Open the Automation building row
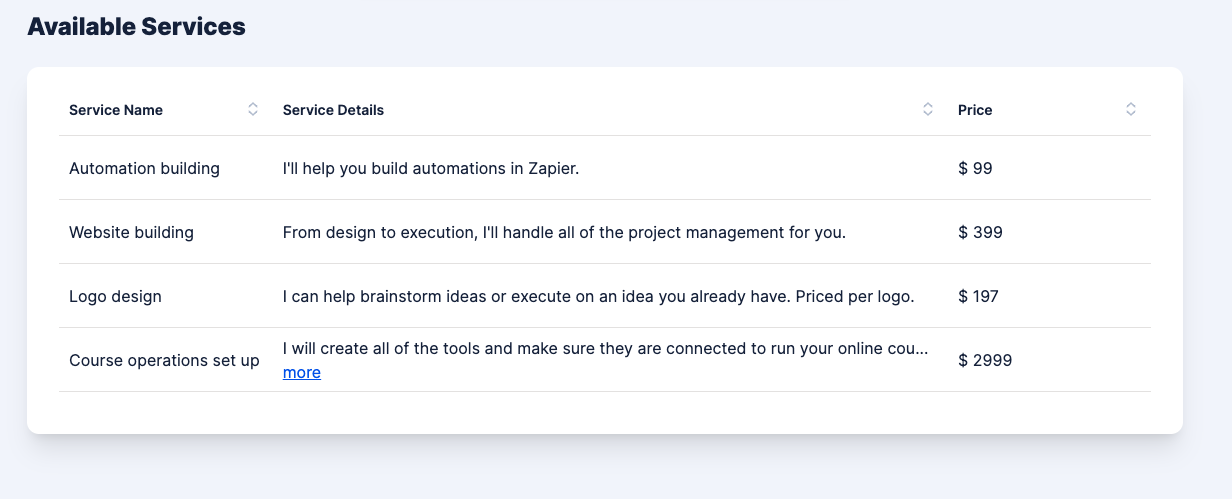This screenshot has width=1232, height=499. [x=605, y=168]
